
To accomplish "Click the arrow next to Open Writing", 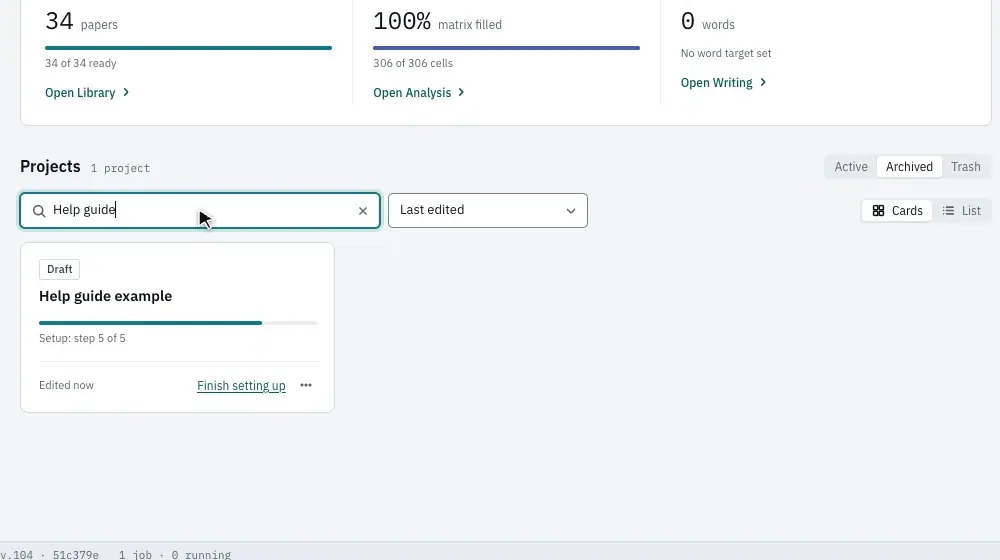I will pos(763,82).
